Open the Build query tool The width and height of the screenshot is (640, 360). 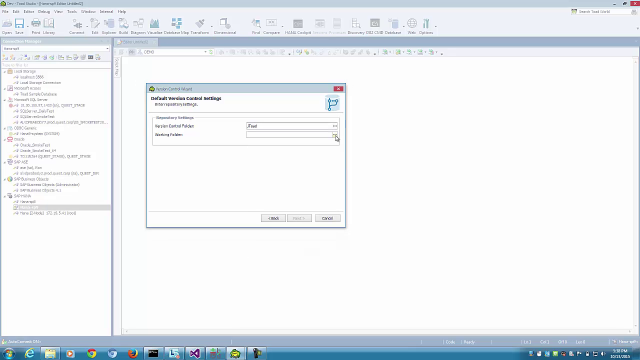pyautogui.click(x=123, y=26)
